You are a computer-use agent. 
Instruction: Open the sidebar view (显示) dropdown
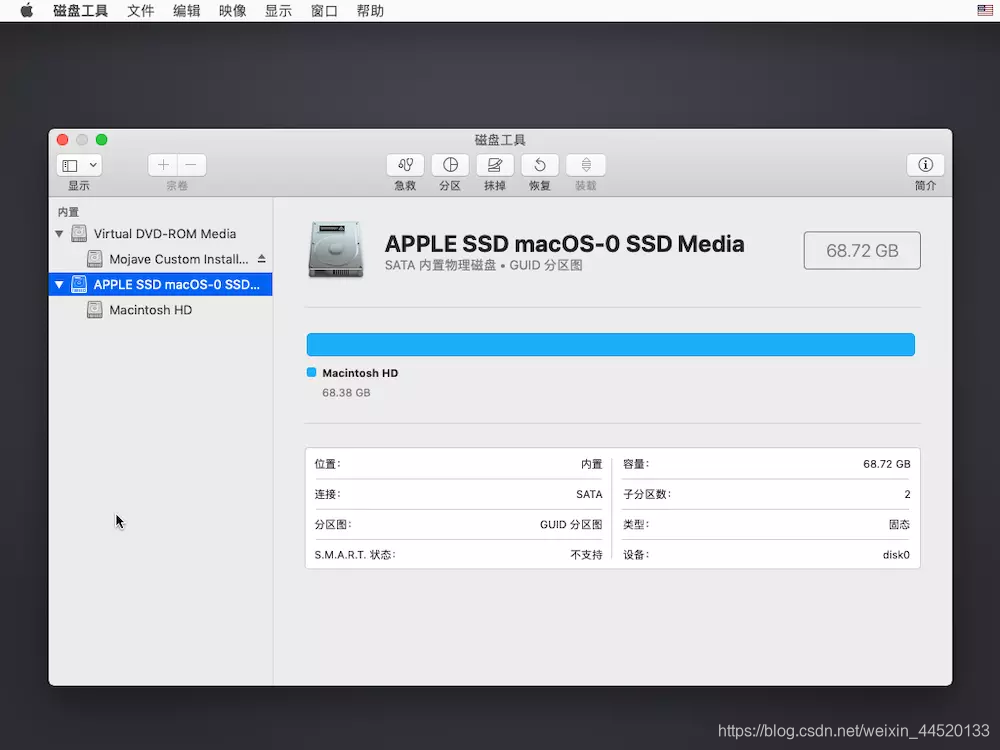[79, 165]
